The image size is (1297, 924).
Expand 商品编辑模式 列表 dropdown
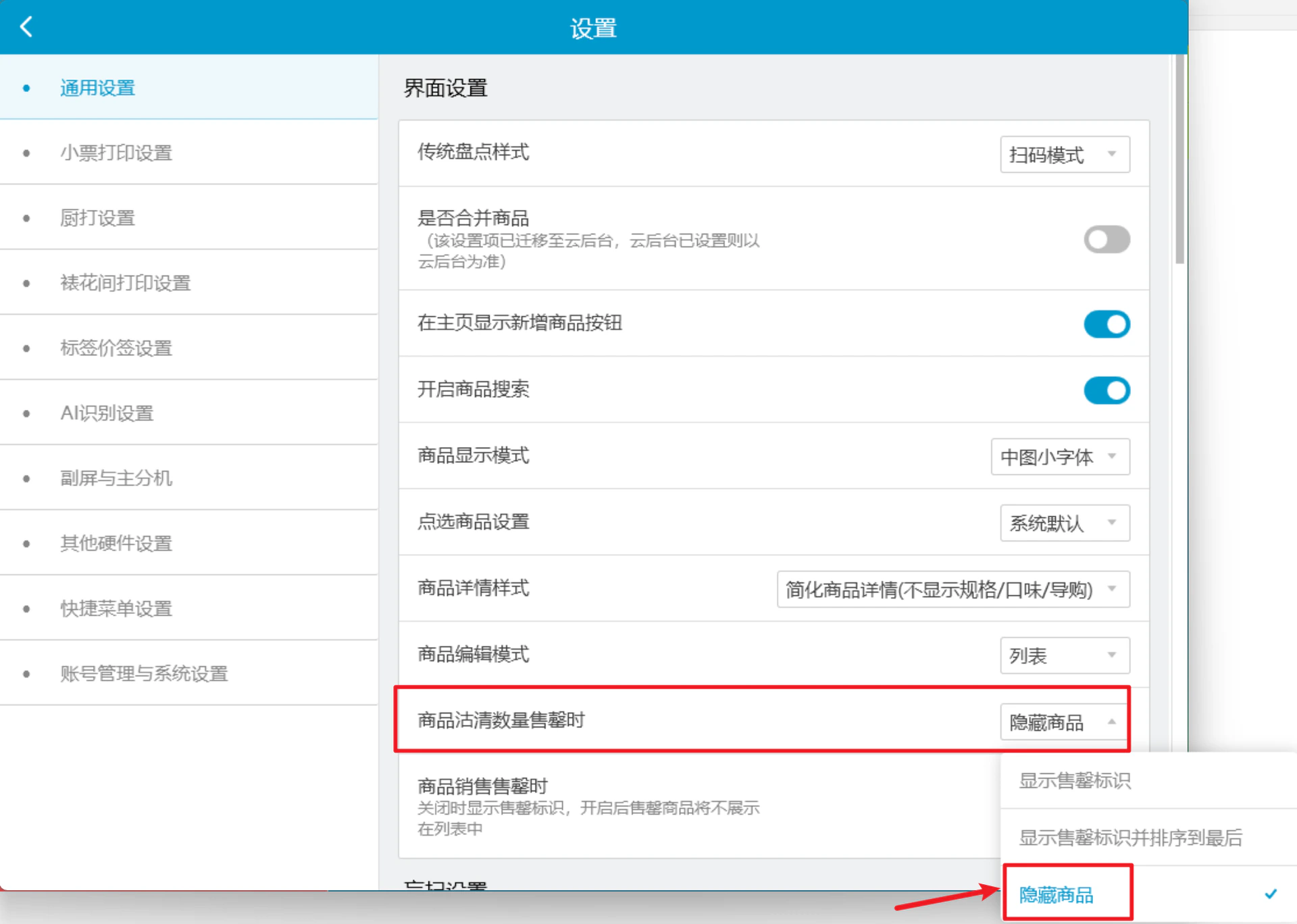[1065, 655]
